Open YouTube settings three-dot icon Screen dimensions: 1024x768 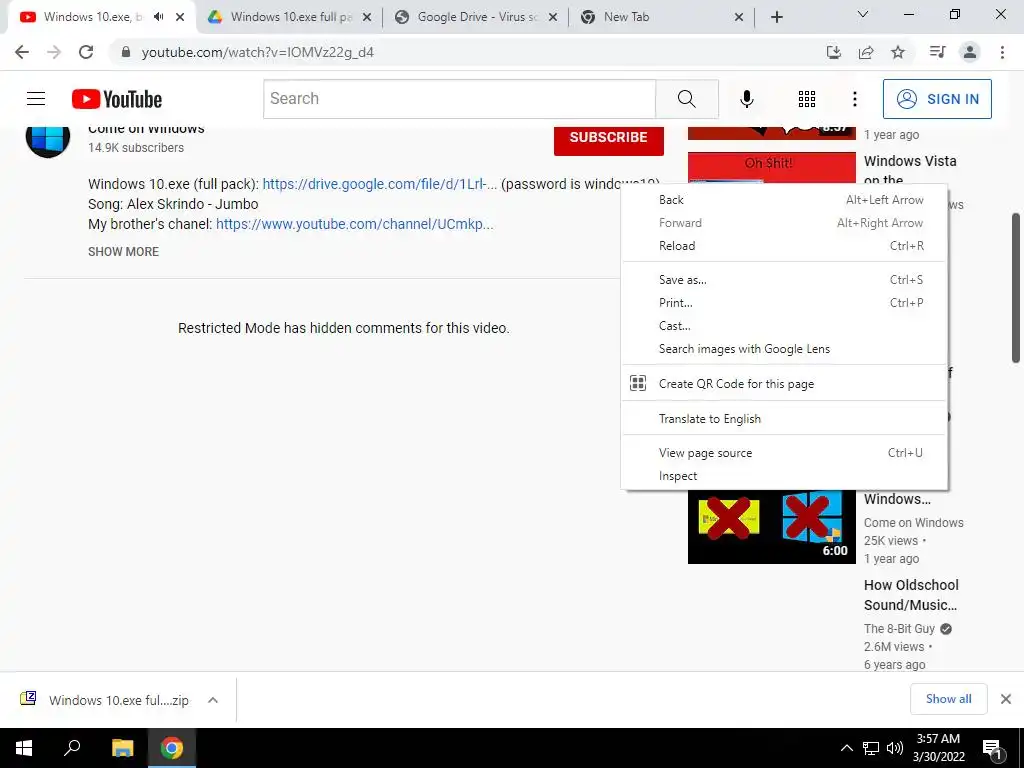854,99
